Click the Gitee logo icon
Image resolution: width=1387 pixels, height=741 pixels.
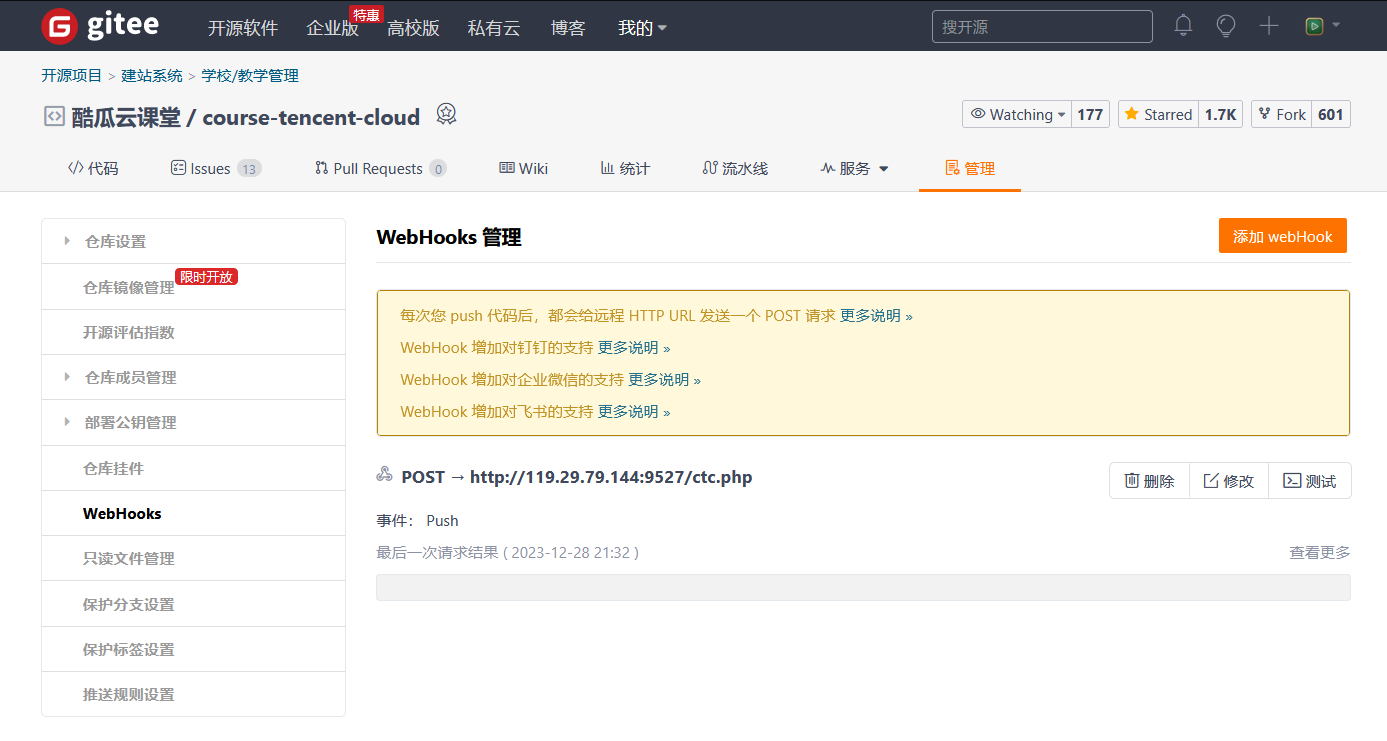(x=58, y=26)
